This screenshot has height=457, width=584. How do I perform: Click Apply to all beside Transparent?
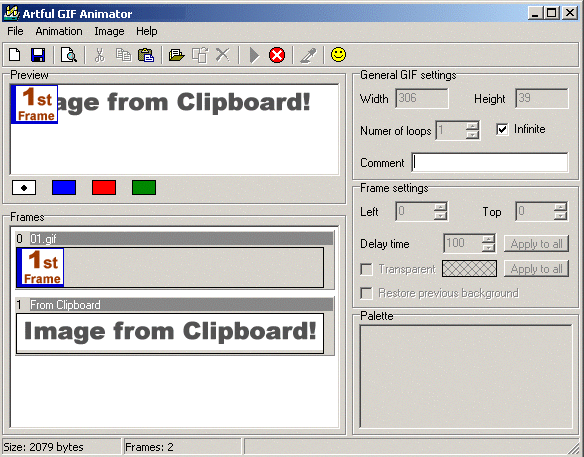coord(536,269)
